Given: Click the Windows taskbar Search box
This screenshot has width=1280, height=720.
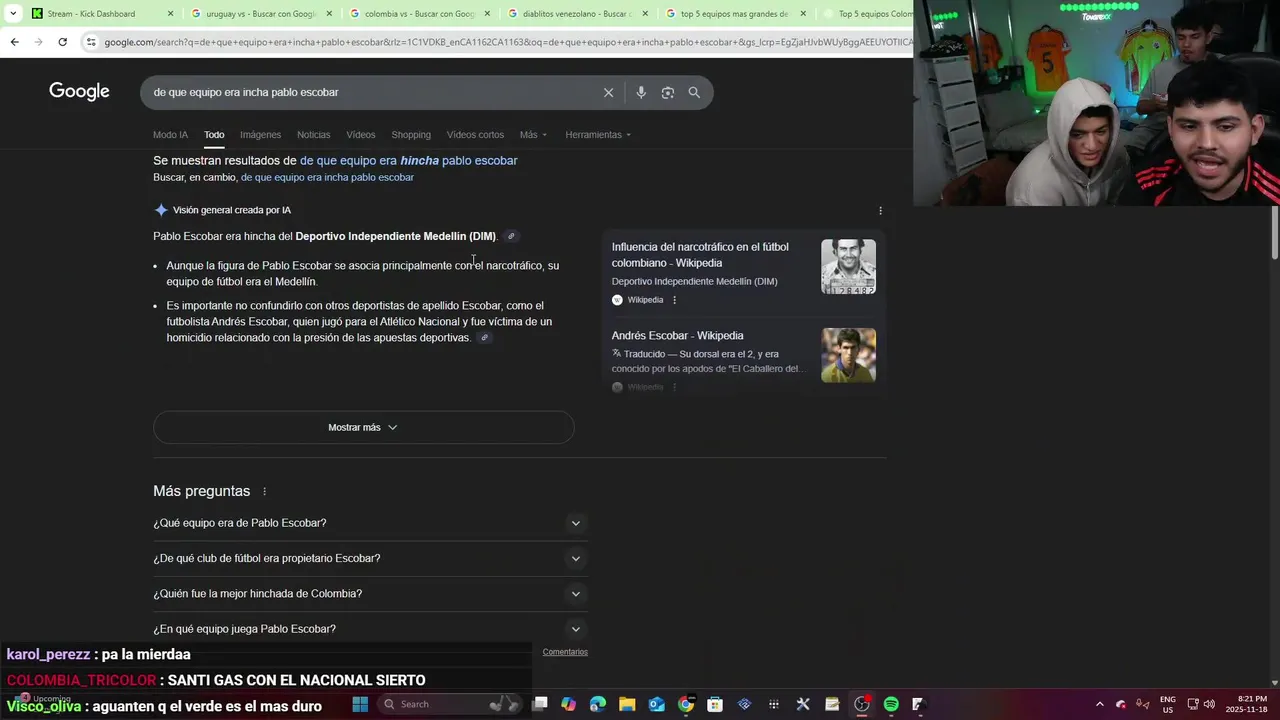Looking at the screenshot, I should click(x=452, y=704).
